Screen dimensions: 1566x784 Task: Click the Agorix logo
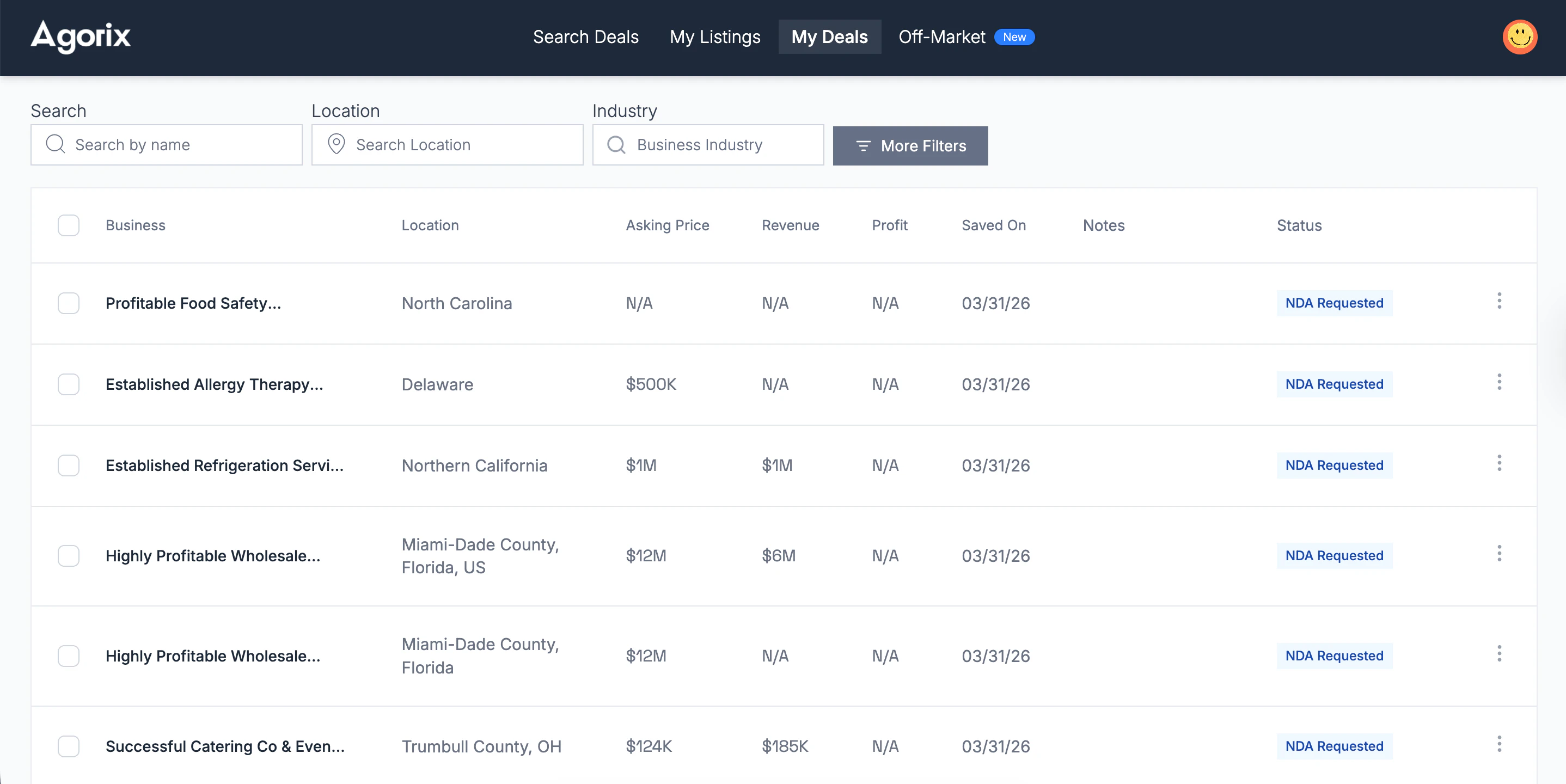click(80, 36)
